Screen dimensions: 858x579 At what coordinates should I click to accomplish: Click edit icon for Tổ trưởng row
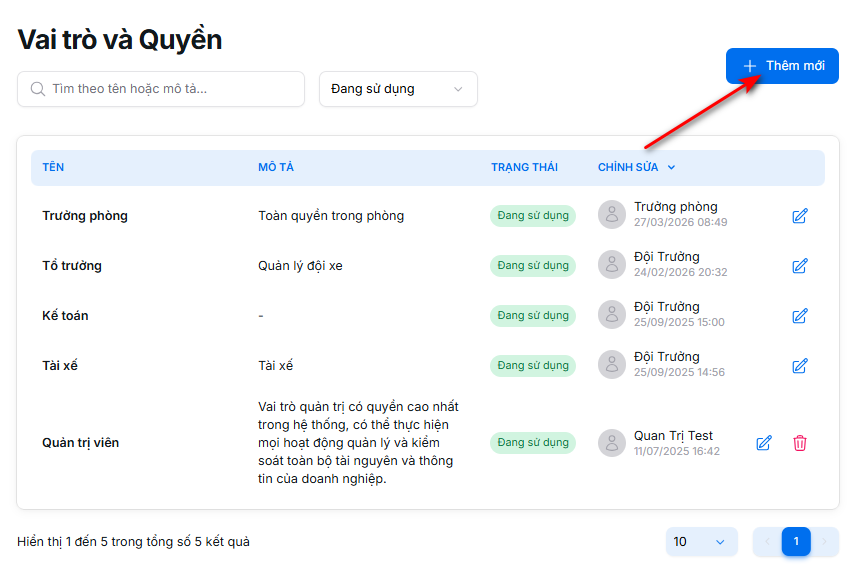point(799,266)
